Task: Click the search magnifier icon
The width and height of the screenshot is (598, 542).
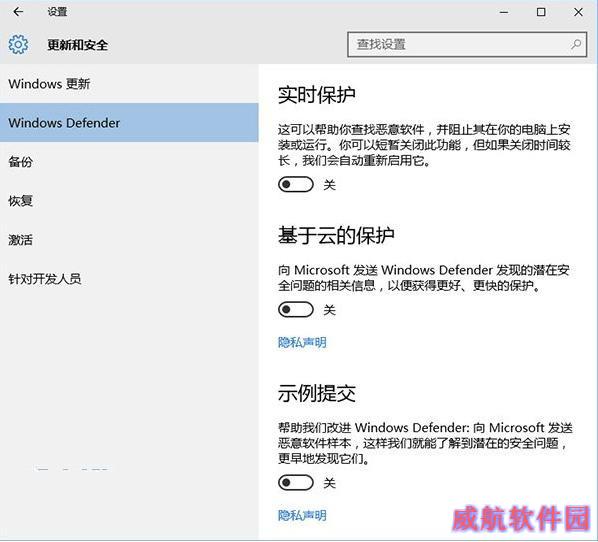Action: tap(576, 44)
